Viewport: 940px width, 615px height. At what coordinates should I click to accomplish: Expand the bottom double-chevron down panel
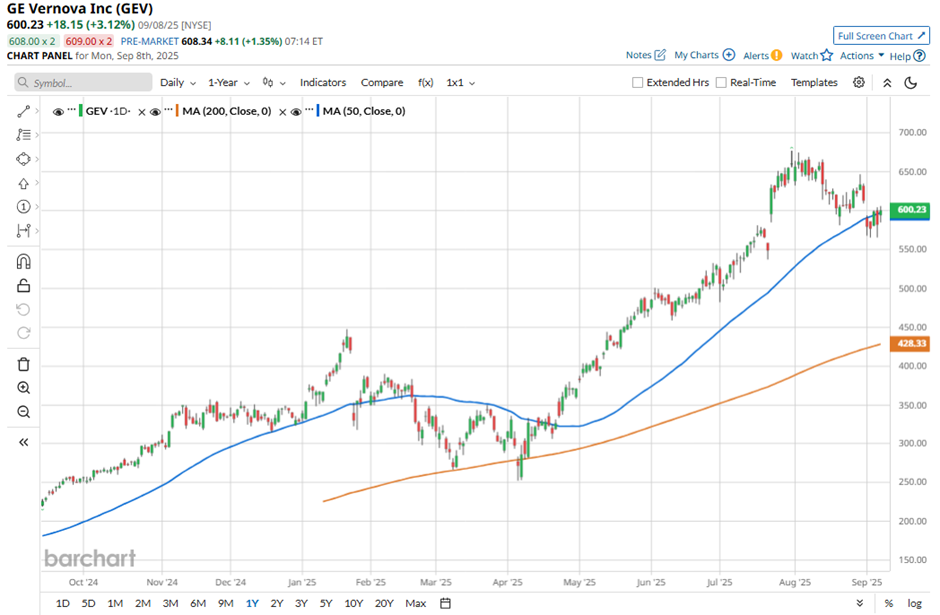860,603
